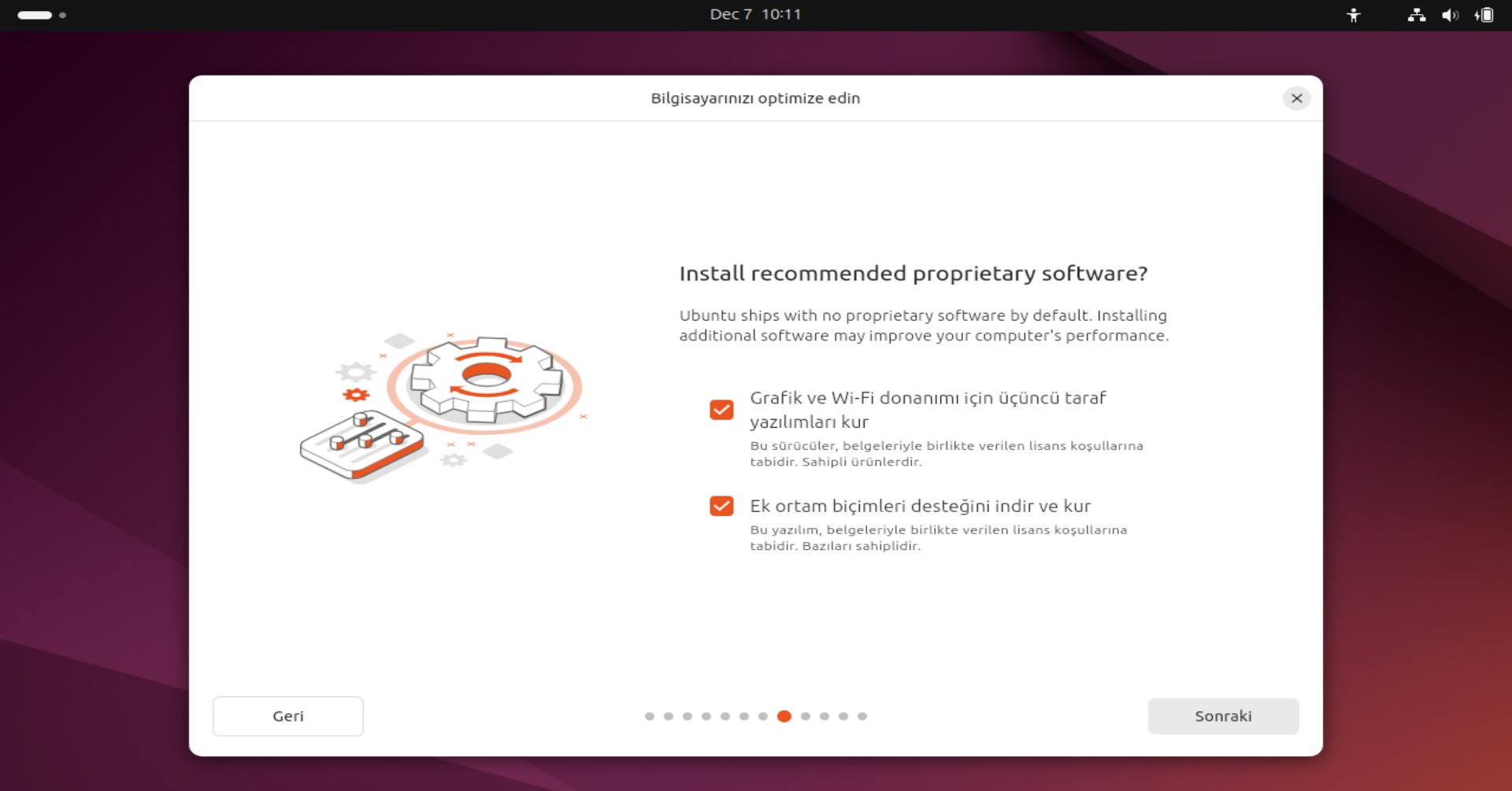
Task: Click the orange active page indicator dot
Action: 784,716
